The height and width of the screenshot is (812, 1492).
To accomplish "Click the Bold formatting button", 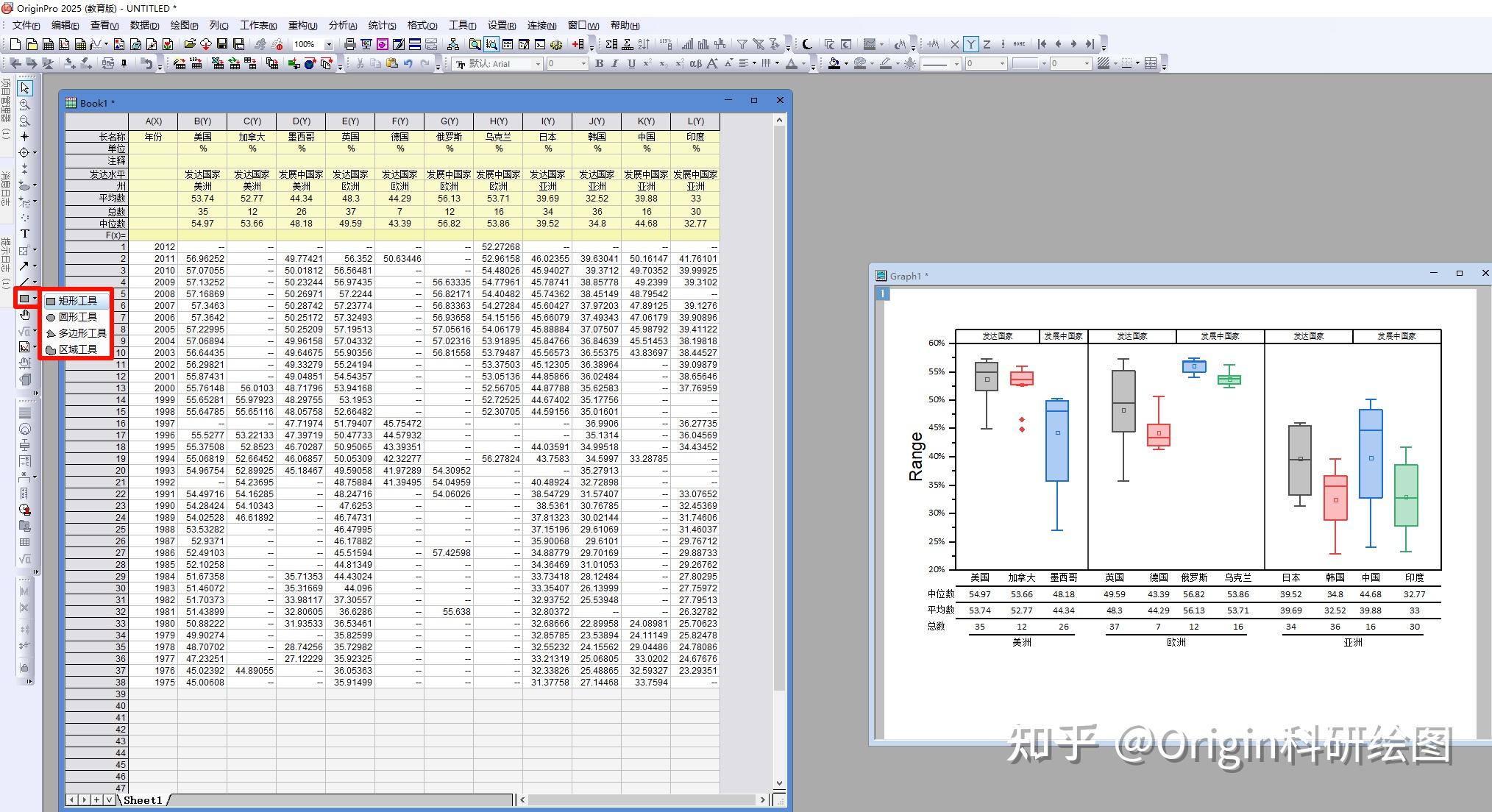I will click(599, 64).
